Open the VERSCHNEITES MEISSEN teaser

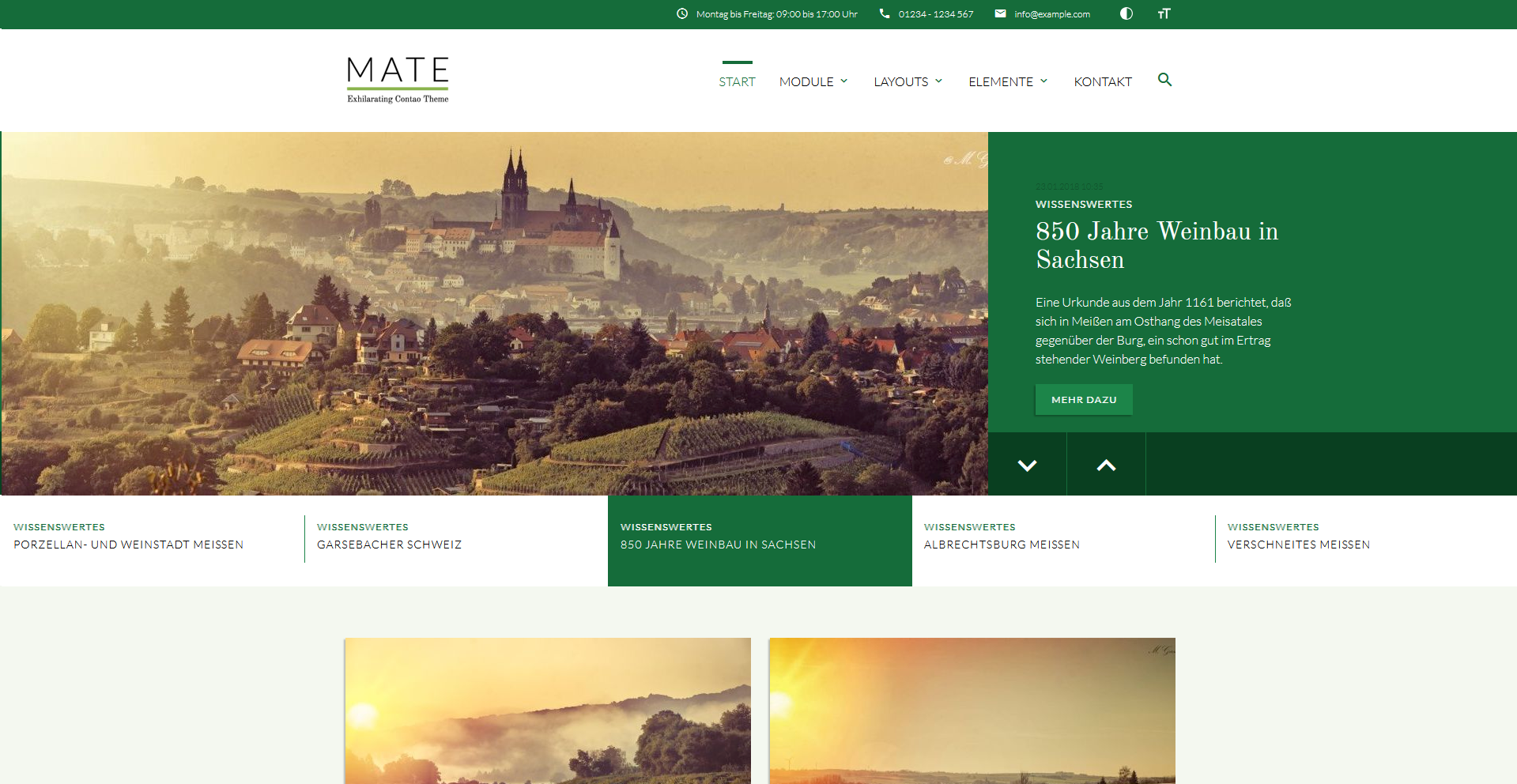pos(1298,544)
